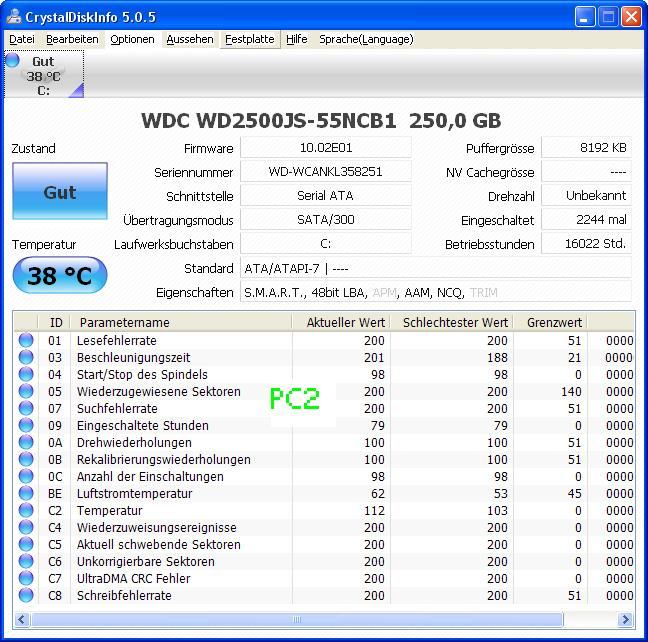Click the Firmware field 10.02E01
Image resolution: width=648 pixels, height=642 pixels.
326,148
